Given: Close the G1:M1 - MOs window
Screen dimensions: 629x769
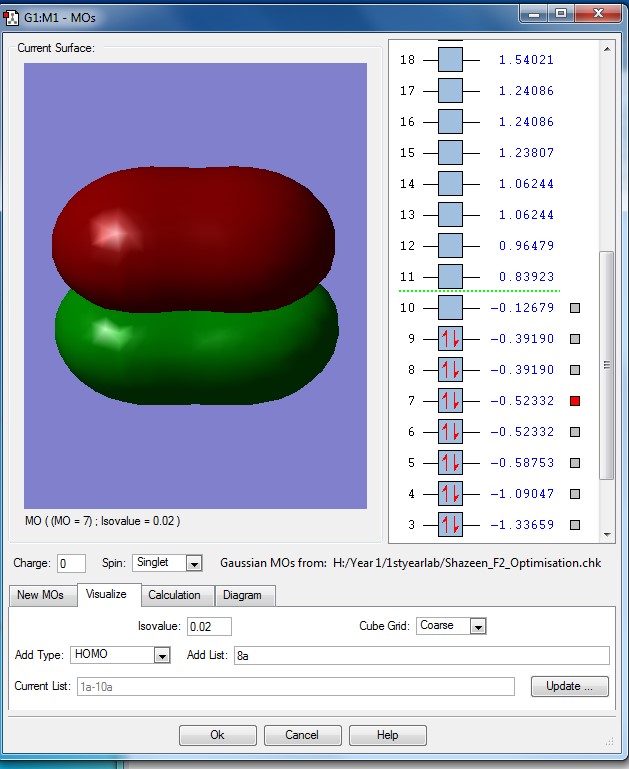Looking at the screenshot, I should click(x=598, y=14).
